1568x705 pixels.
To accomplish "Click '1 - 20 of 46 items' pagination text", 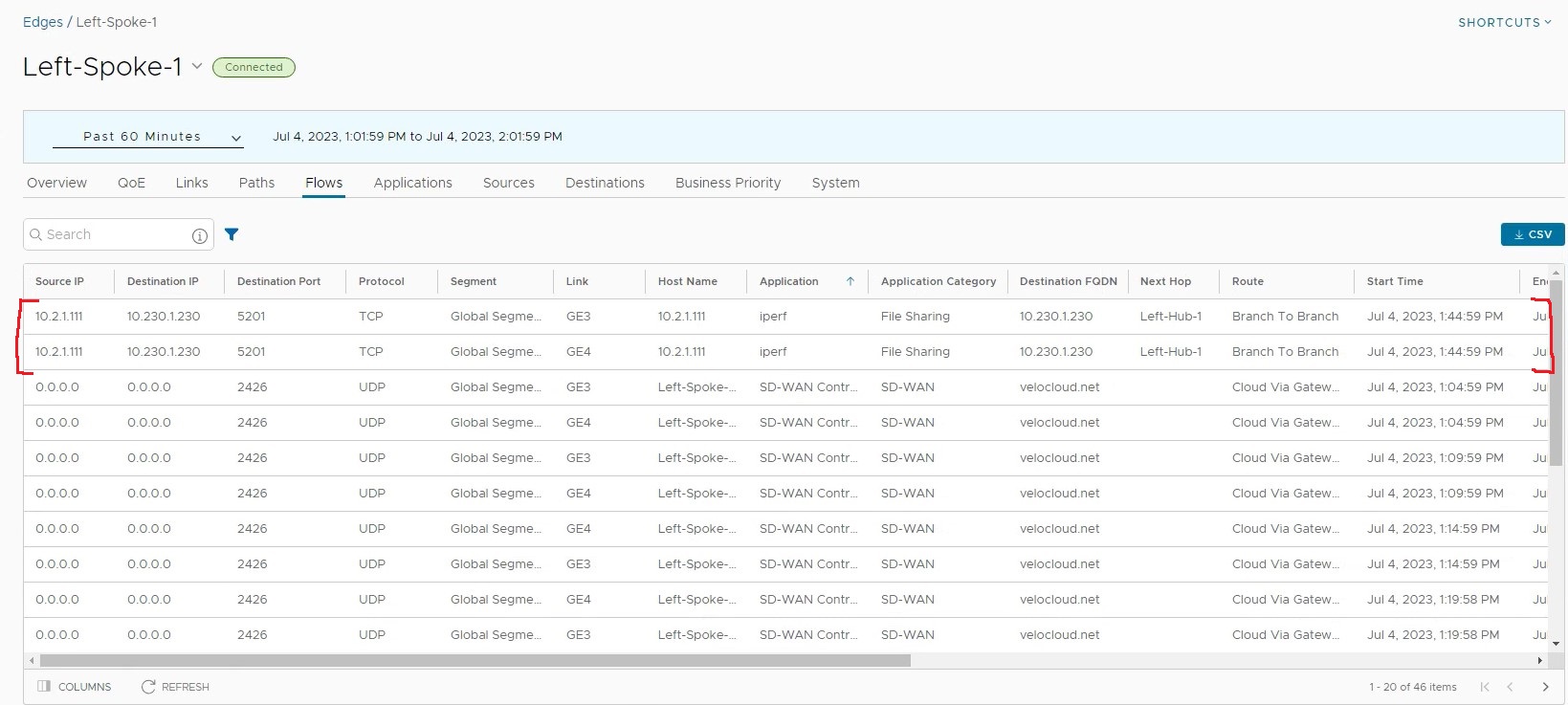I will coord(1413,687).
